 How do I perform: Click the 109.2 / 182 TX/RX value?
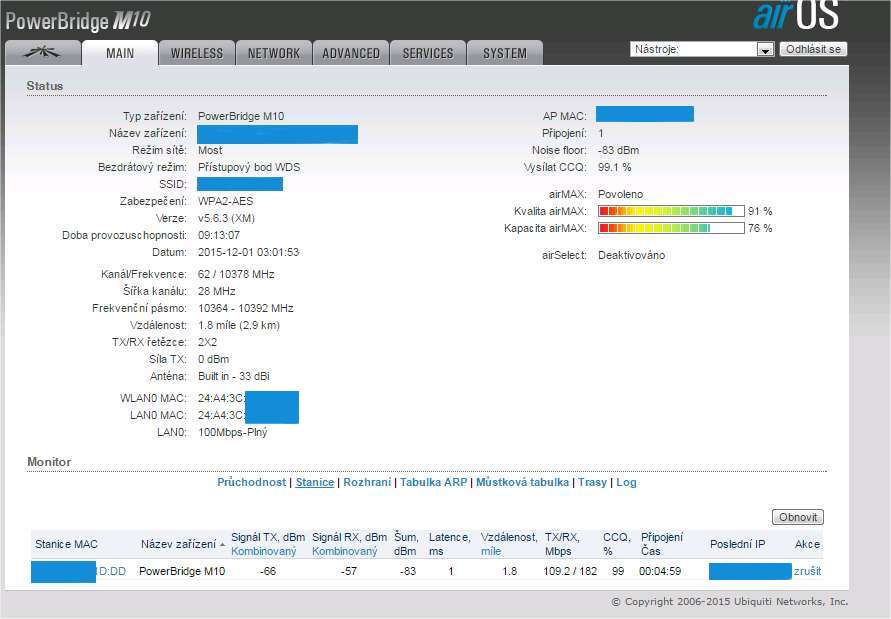pos(570,571)
